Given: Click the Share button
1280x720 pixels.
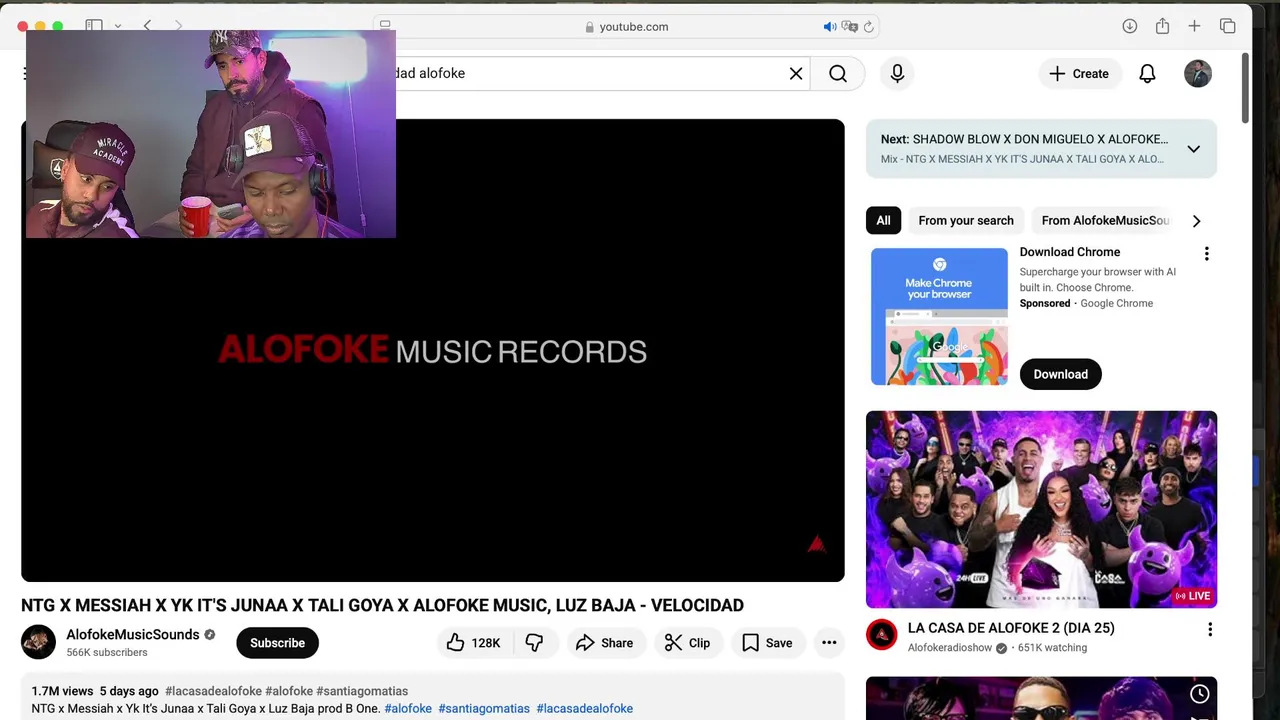Looking at the screenshot, I should pyautogui.click(x=605, y=643).
